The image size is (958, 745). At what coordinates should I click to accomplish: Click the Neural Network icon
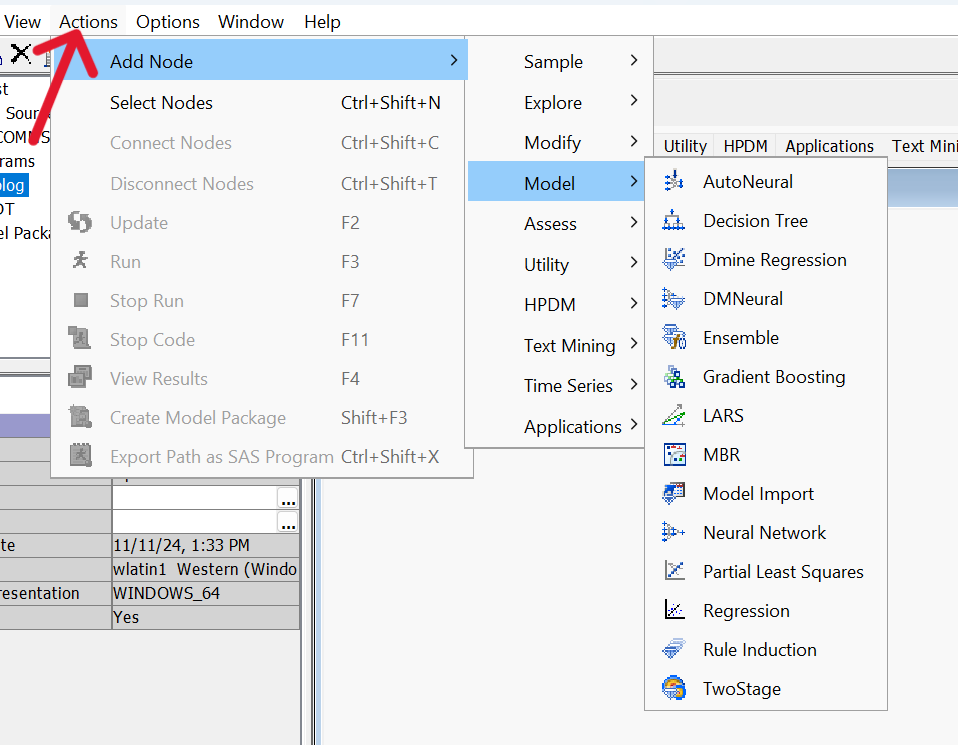674,533
